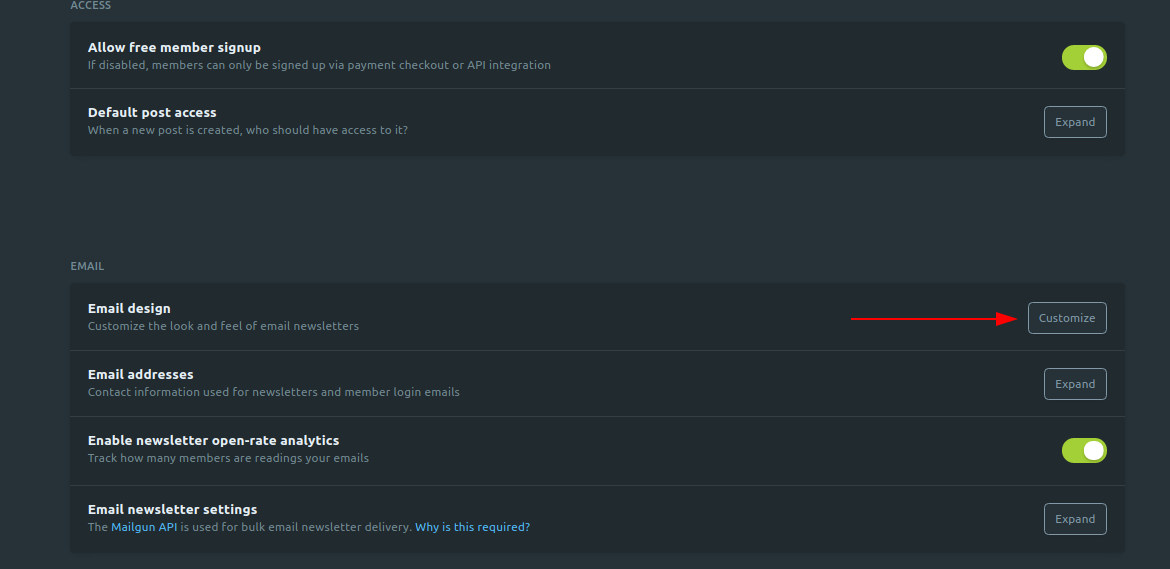Click the ACCESS section label
This screenshot has width=1170, height=569.
tap(90, 5)
